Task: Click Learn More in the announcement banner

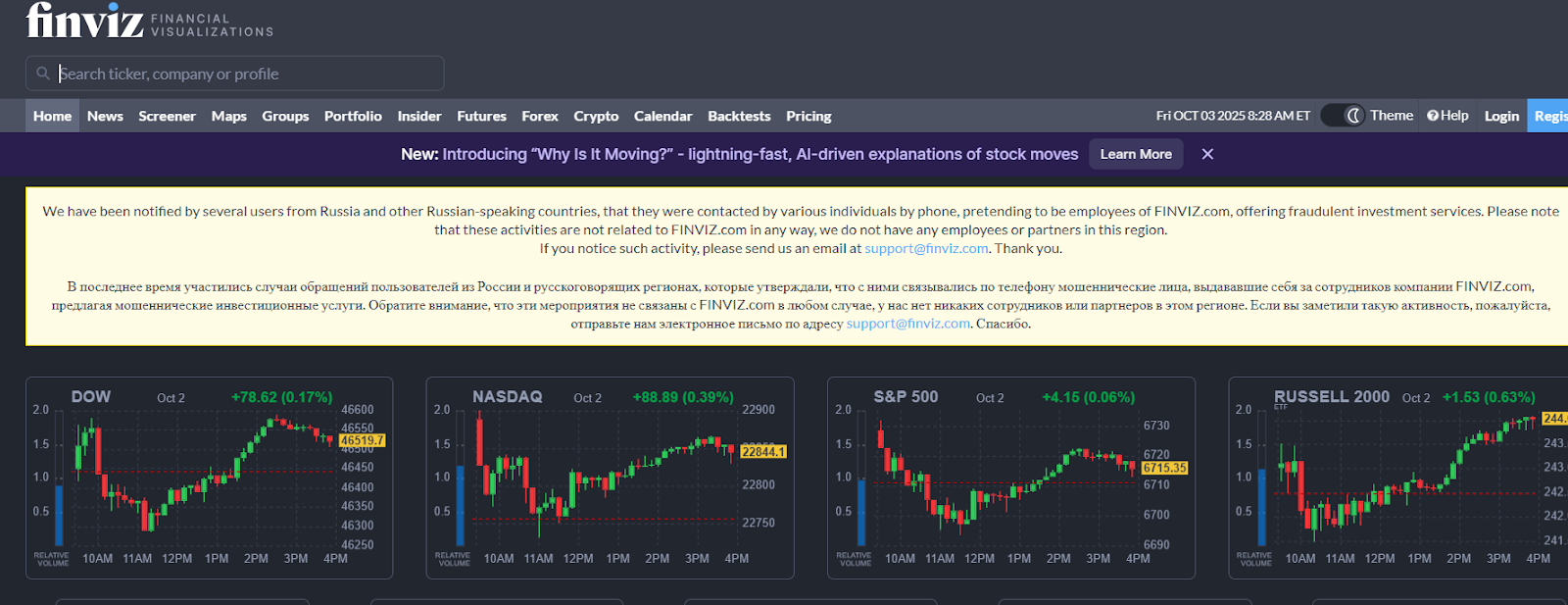Action: [1136, 154]
